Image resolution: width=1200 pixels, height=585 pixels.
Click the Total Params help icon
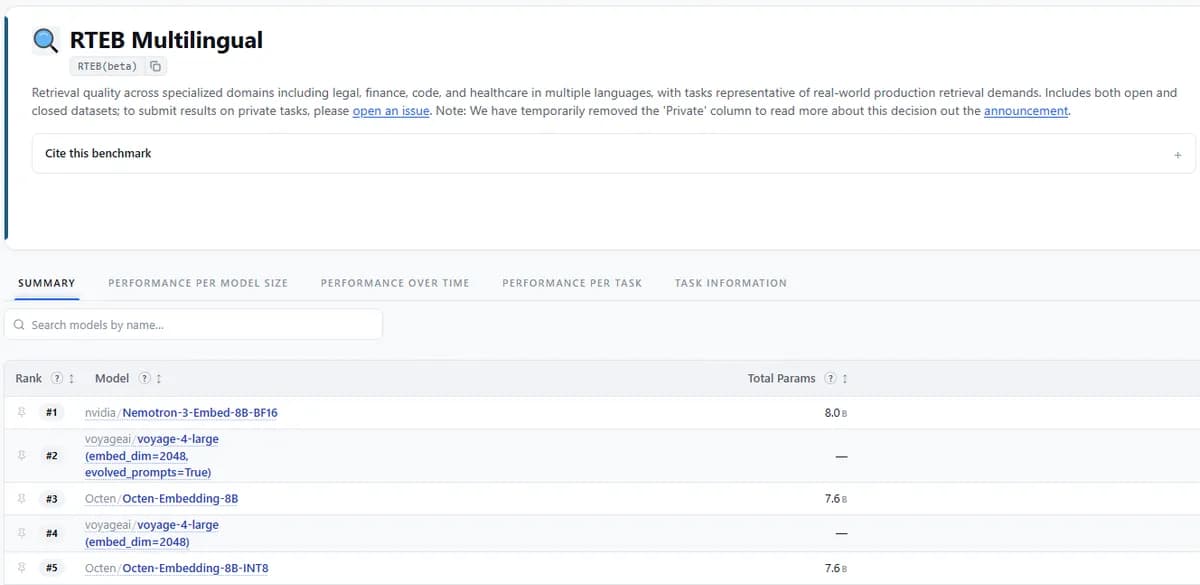point(830,378)
